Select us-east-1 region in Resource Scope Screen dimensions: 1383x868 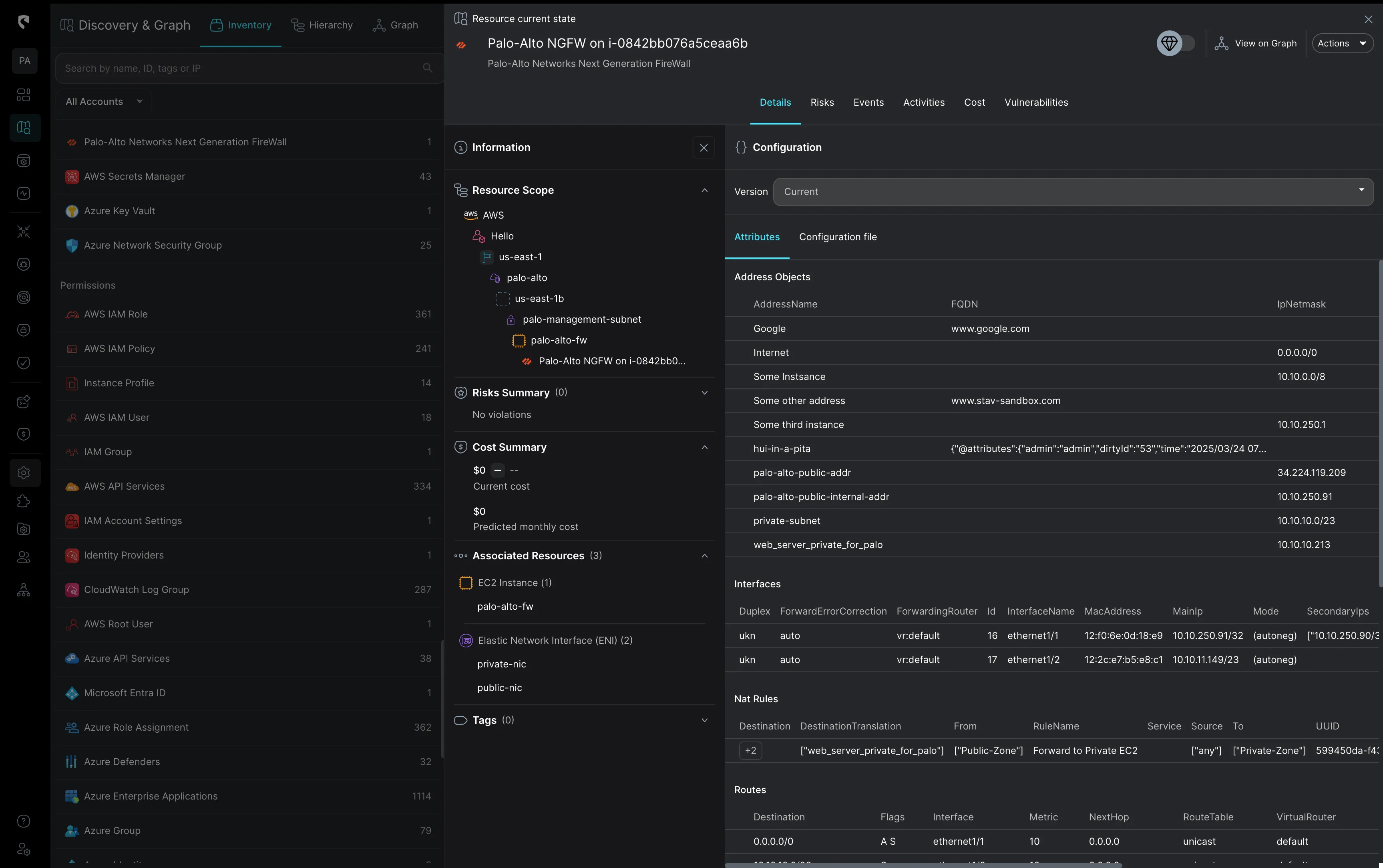[x=520, y=257]
